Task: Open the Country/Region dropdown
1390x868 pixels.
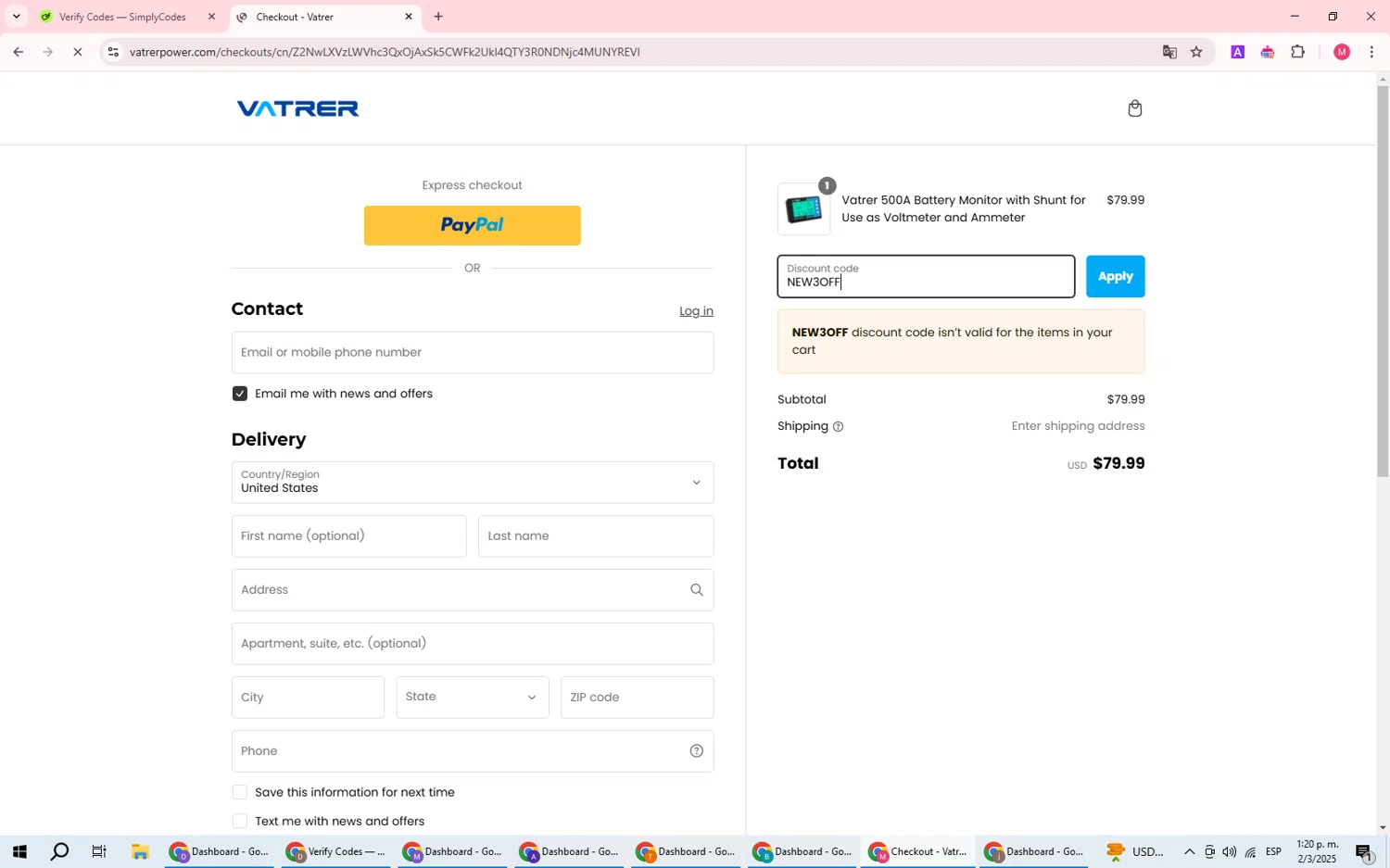Action: click(473, 483)
